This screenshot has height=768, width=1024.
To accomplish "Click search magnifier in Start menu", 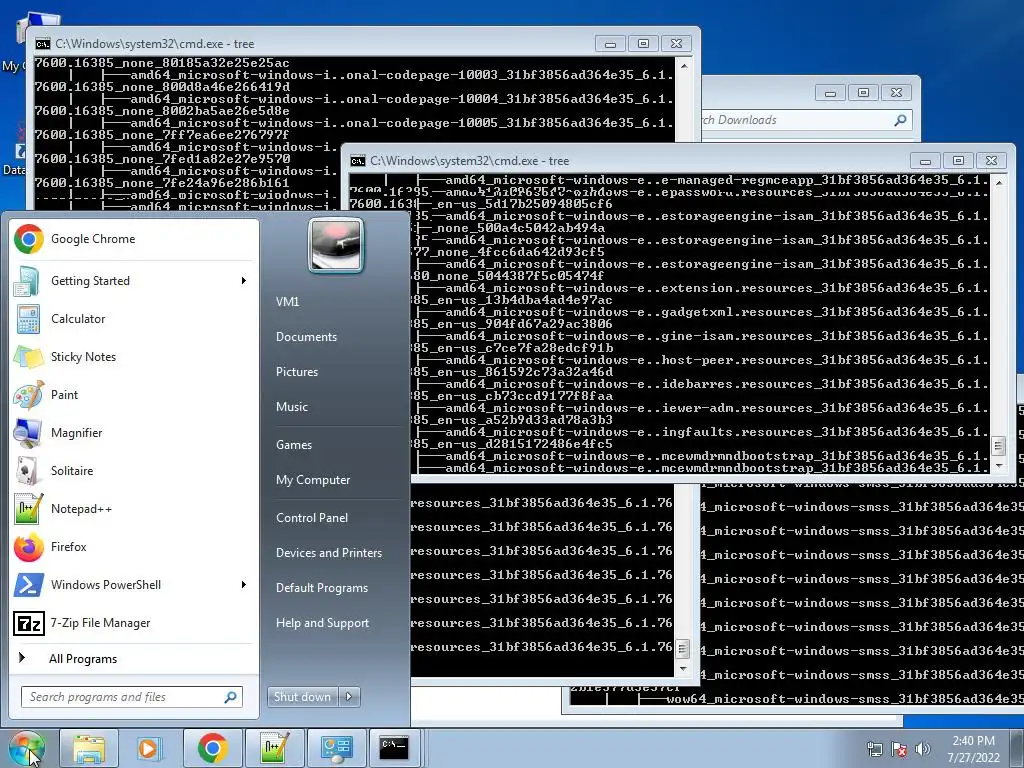I will (231, 697).
